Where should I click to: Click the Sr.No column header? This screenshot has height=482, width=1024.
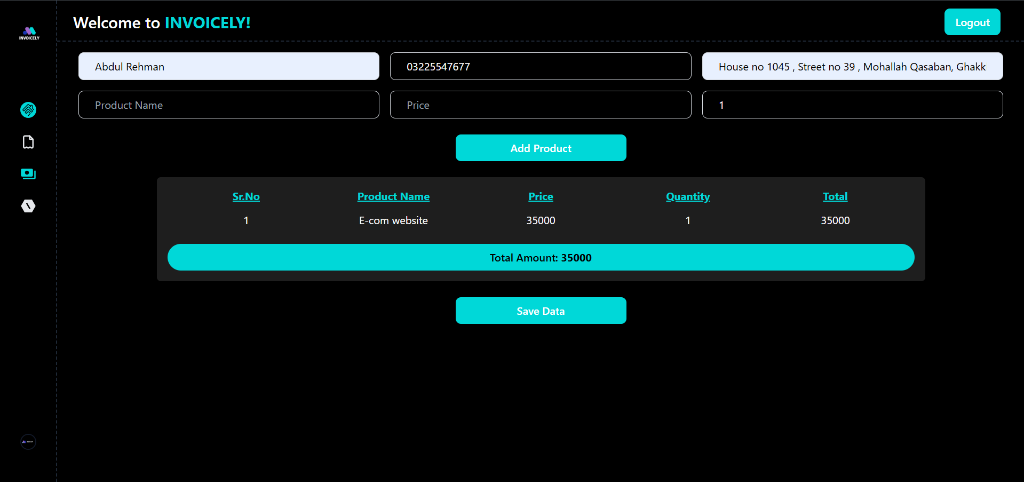[x=246, y=197]
